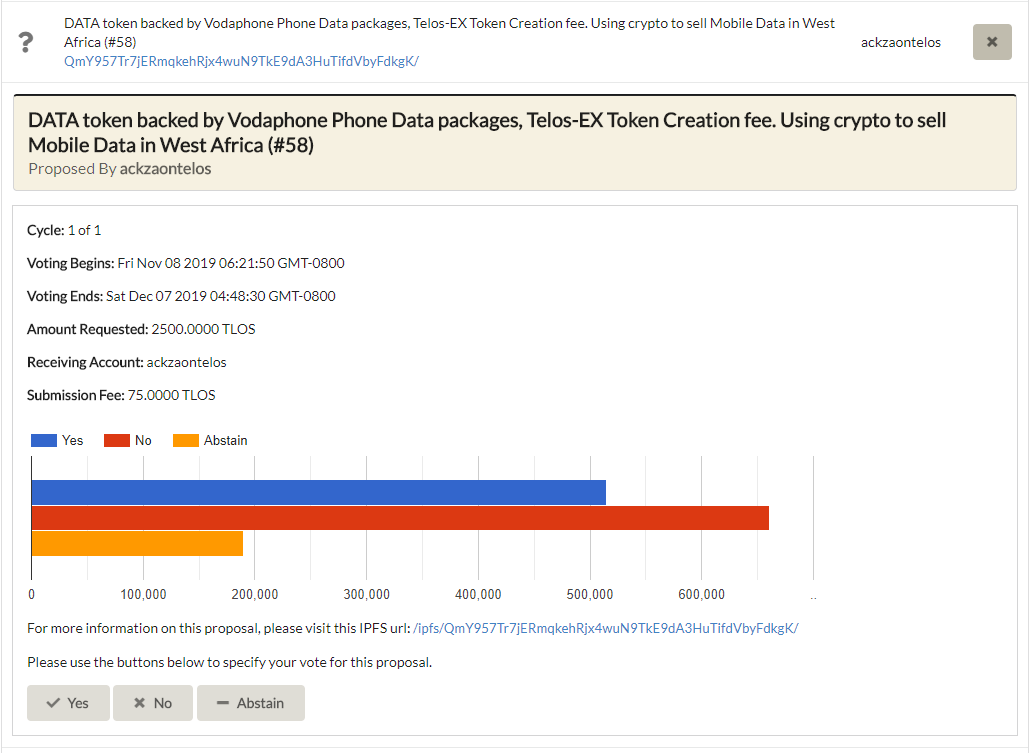Click the proposal title heading in beige panel
The width and height of the screenshot is (1033, 753).
pyautogui.click(x=487, y=132)
